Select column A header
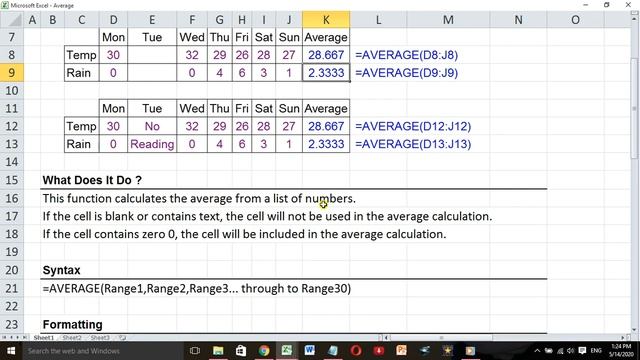 tap(32, 20)
